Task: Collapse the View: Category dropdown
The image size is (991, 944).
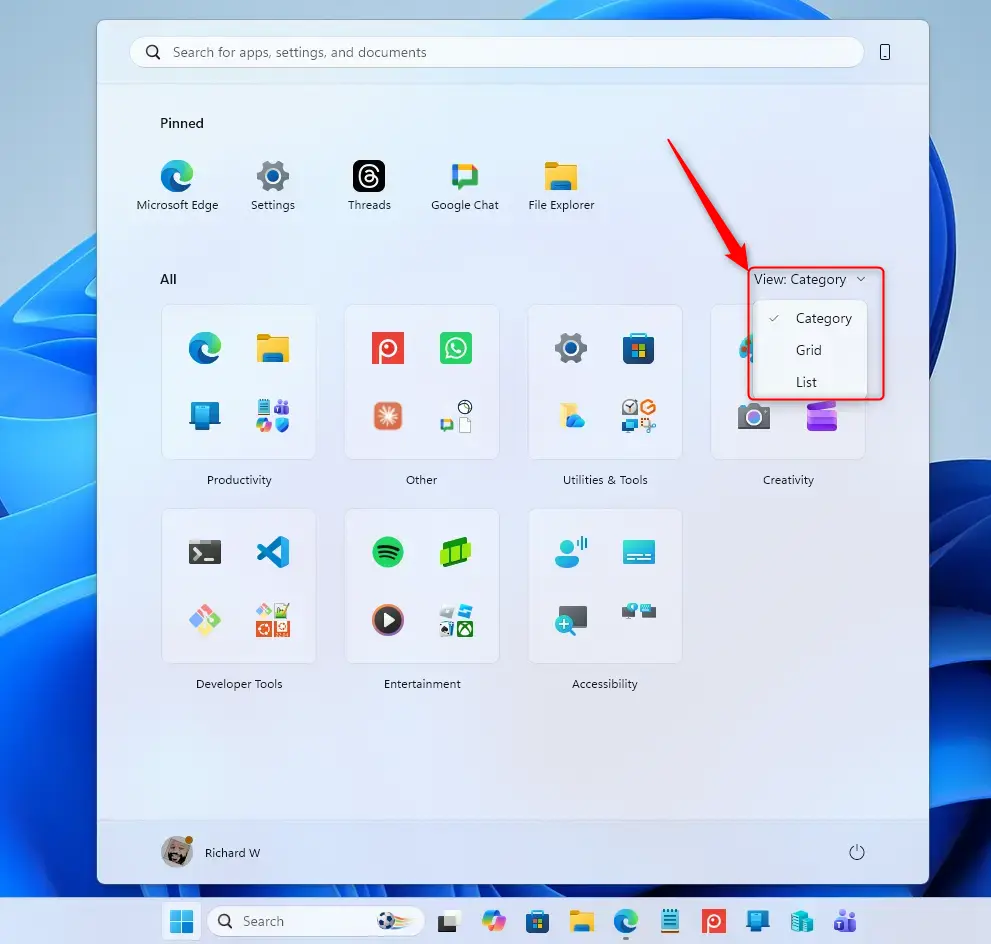Action: (x=810, y=279)
